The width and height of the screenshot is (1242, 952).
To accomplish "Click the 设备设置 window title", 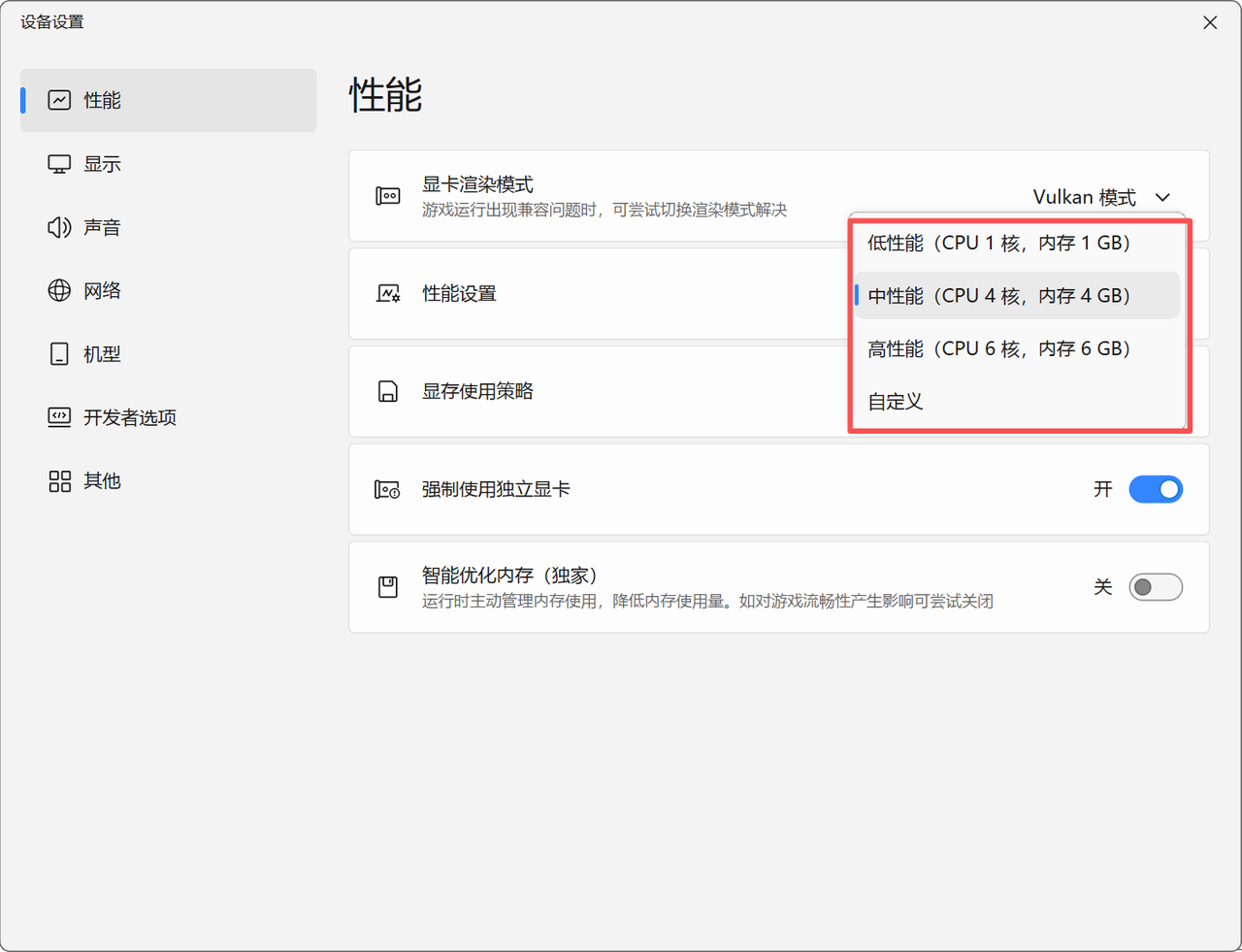I will coord(52,22).
